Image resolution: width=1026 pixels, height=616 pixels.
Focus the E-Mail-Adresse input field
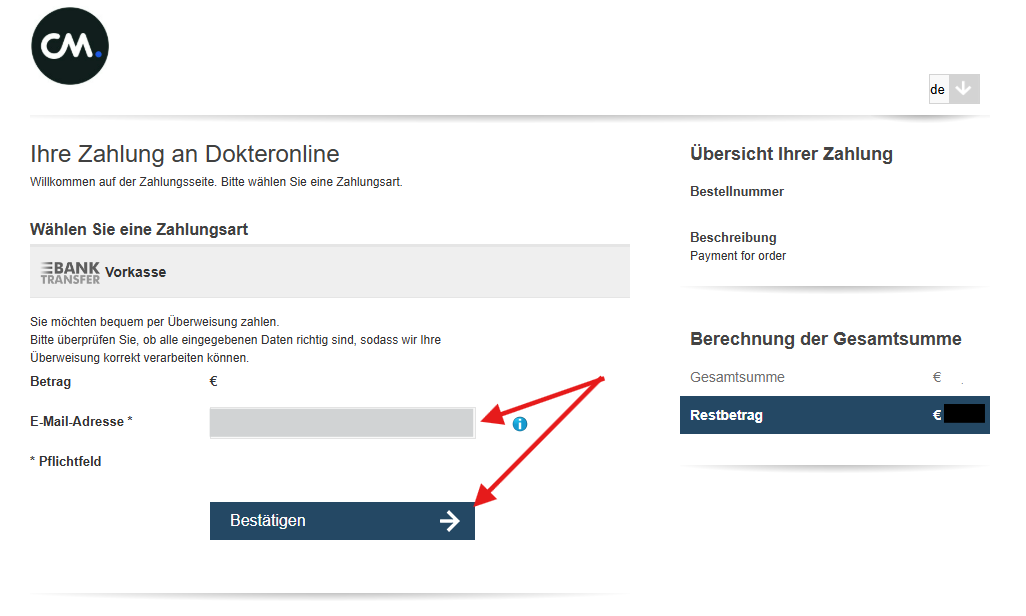click(342, 422)
